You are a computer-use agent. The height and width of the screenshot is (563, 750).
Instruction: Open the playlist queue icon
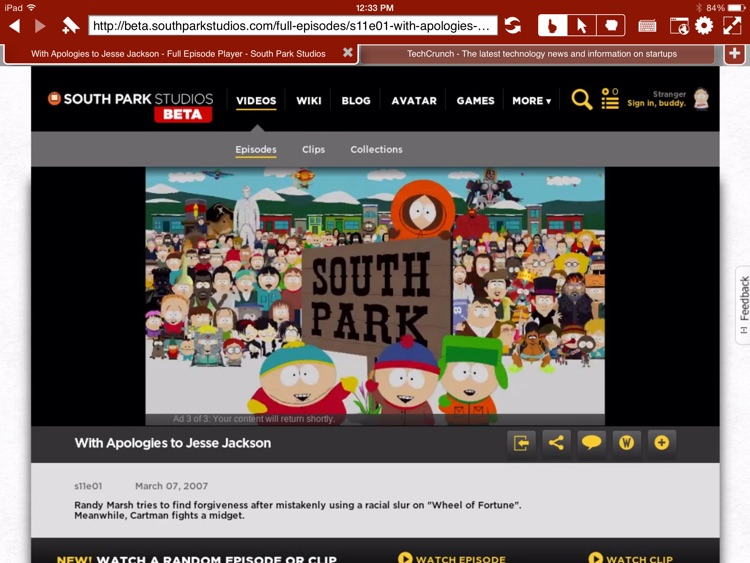(x=610, y=99)
